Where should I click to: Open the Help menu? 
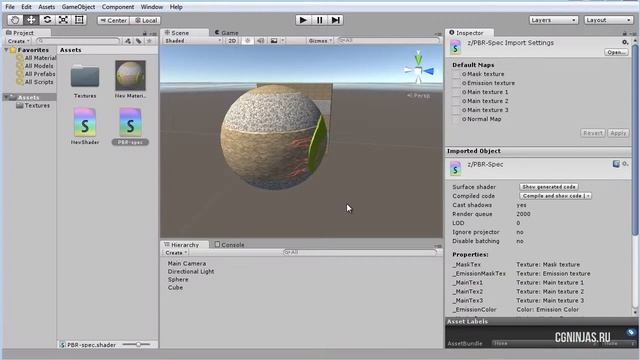176,7
